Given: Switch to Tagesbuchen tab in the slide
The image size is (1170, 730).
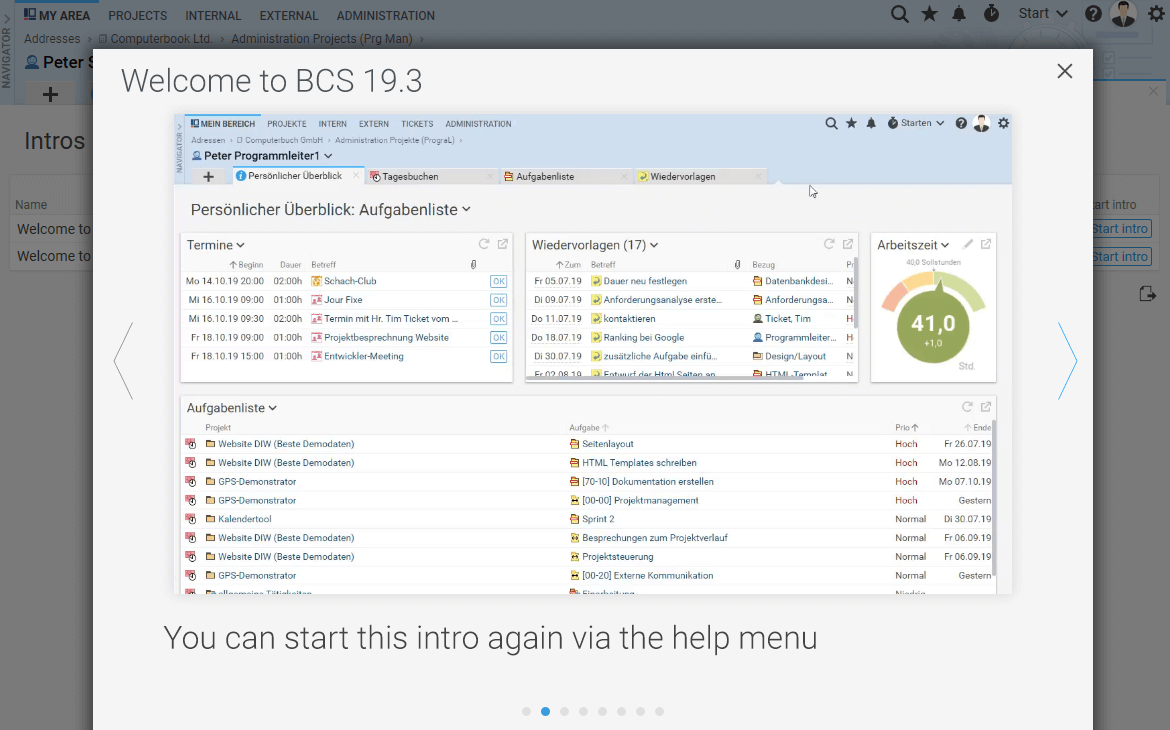Looking at the screenshot, I should coord(431,176).
